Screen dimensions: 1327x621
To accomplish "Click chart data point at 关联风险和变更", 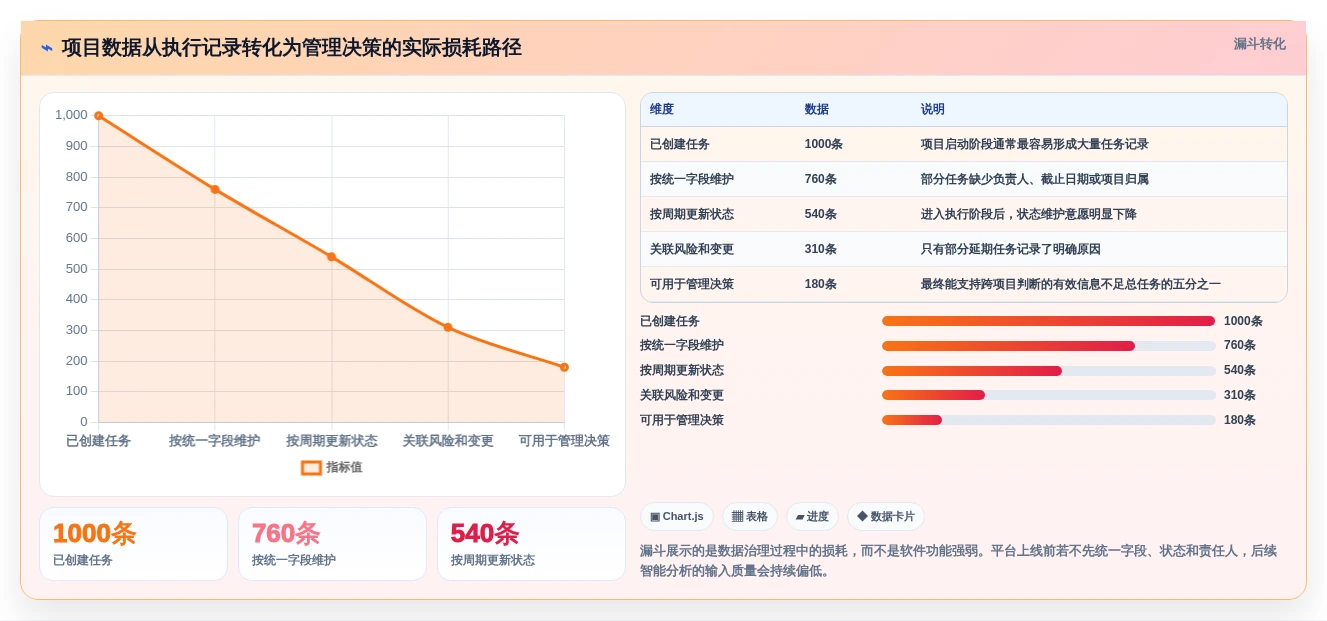I will point(448,327).
